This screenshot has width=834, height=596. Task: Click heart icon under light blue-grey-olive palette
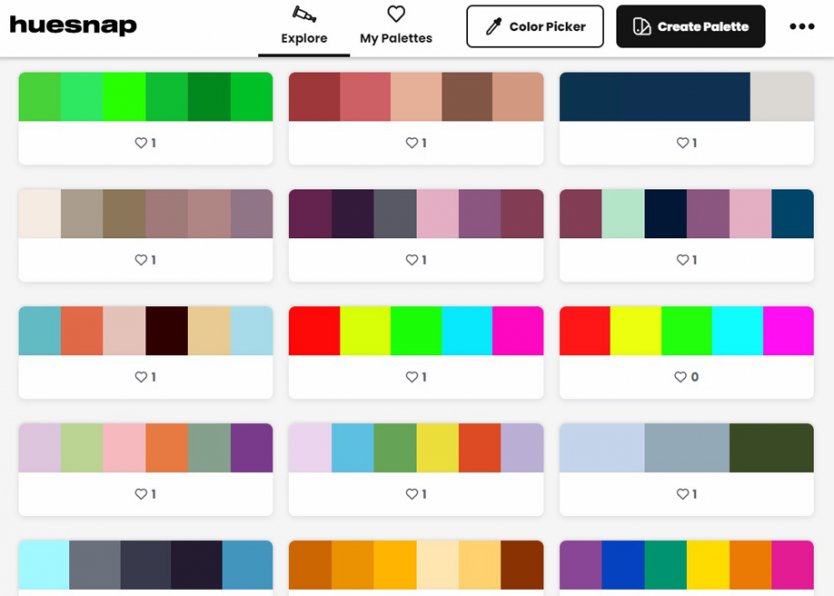point(681,494)
